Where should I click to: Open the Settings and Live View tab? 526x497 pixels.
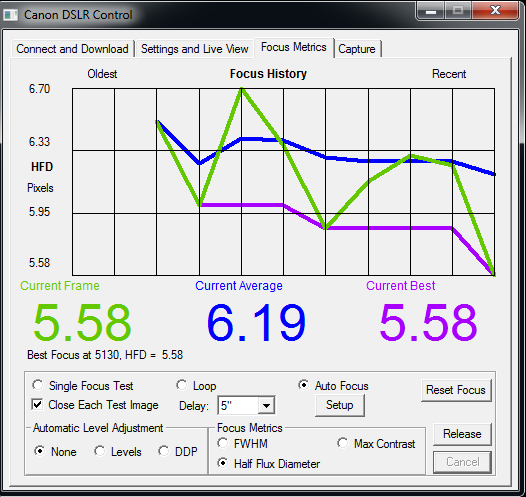[x=194, y=49]
